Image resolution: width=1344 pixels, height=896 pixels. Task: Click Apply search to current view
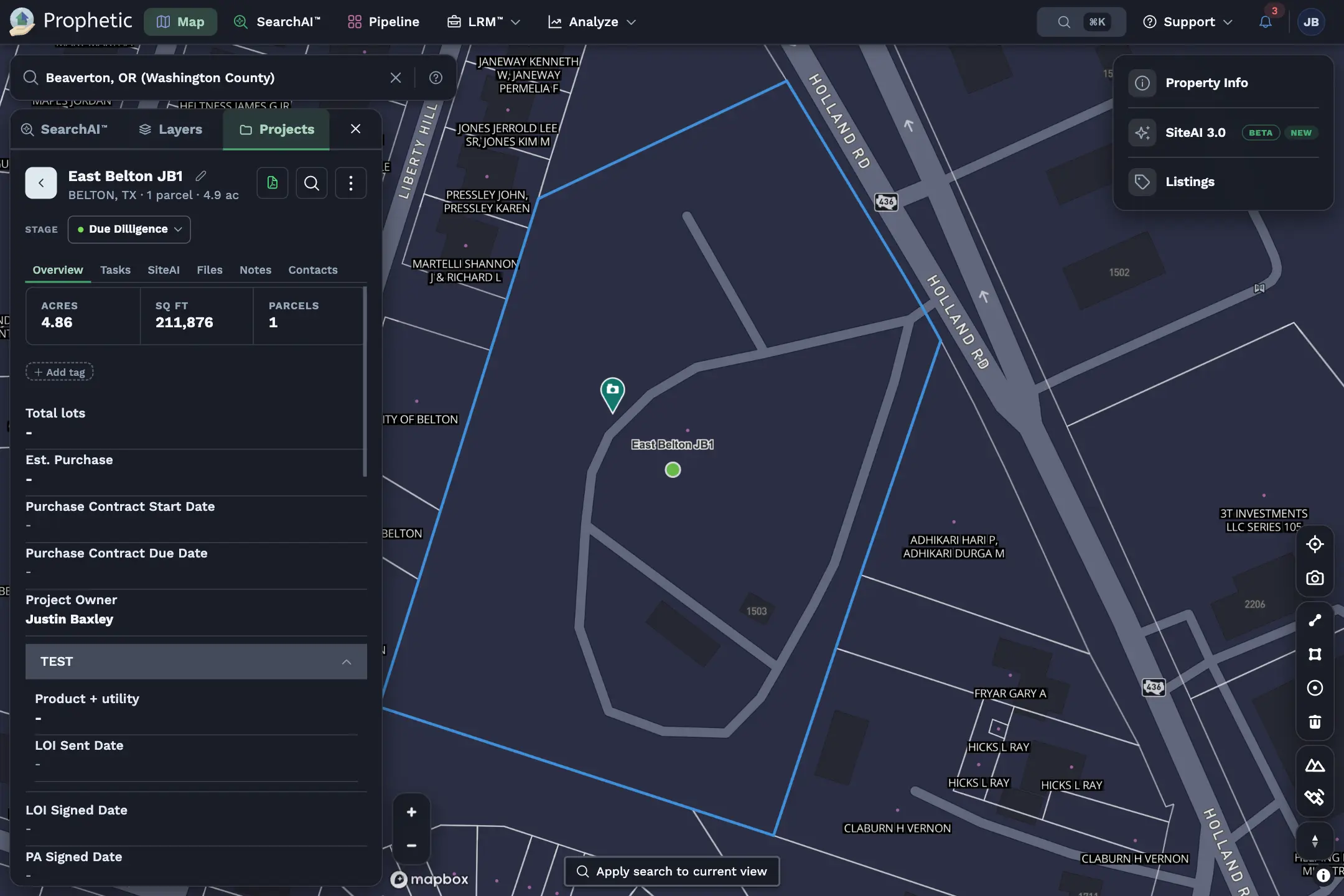tap(671, 871)
